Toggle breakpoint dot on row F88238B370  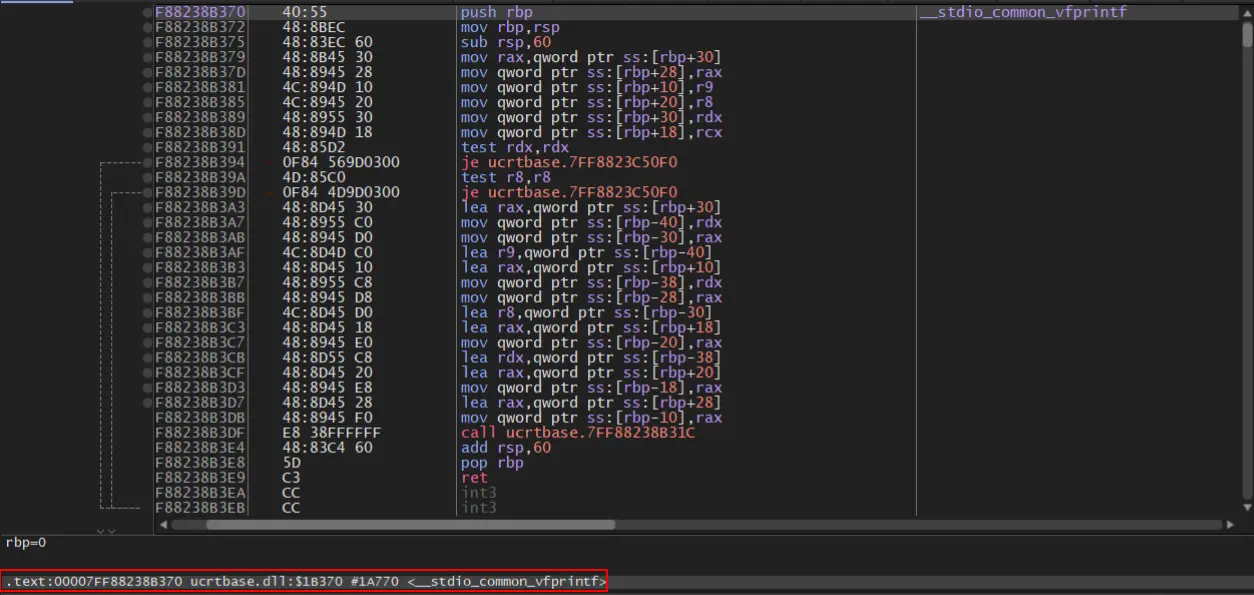[148, 12]
